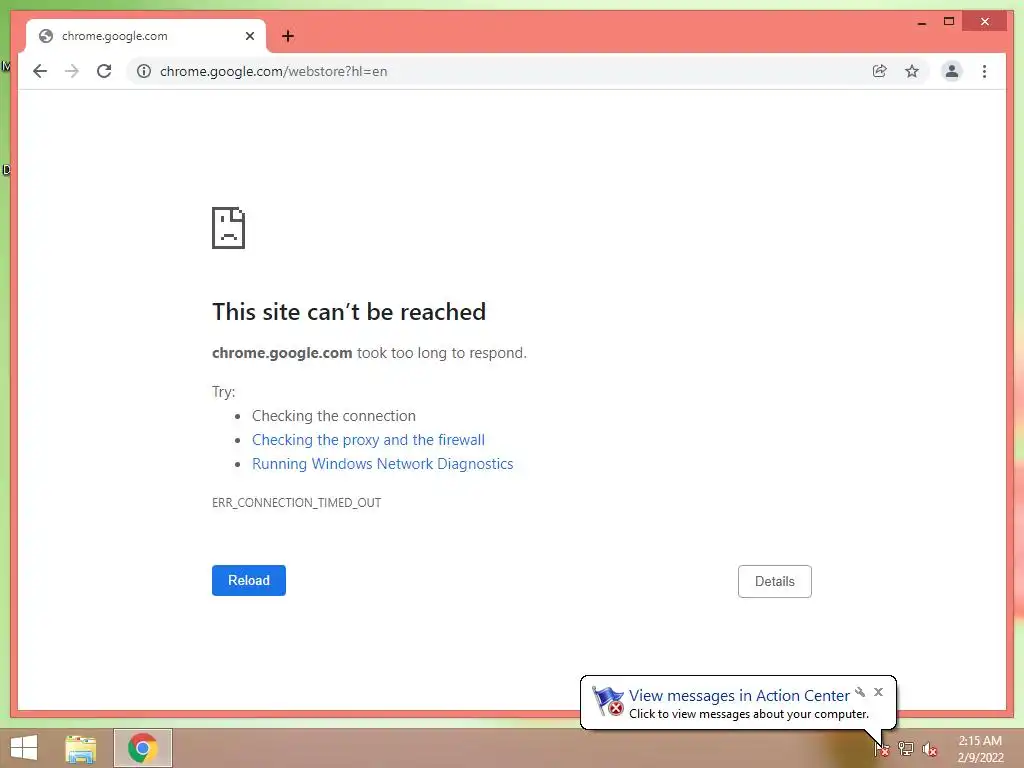1024x768 pixels.
Task: Close the Action Center notification balloon
Action: click(878, 692)
